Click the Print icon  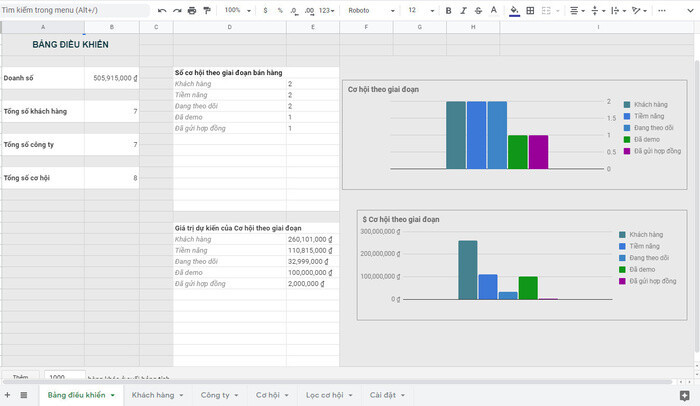(192, 10)
